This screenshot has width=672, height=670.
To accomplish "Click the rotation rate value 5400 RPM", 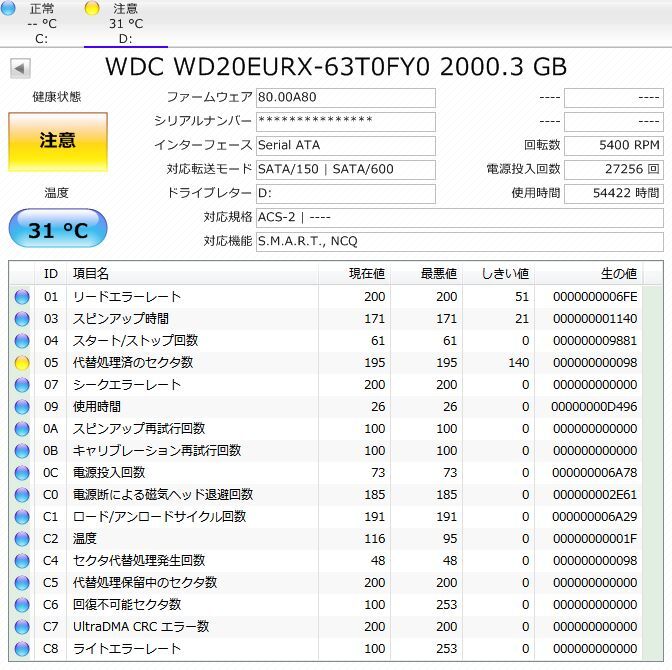I will tap(614, 146).
